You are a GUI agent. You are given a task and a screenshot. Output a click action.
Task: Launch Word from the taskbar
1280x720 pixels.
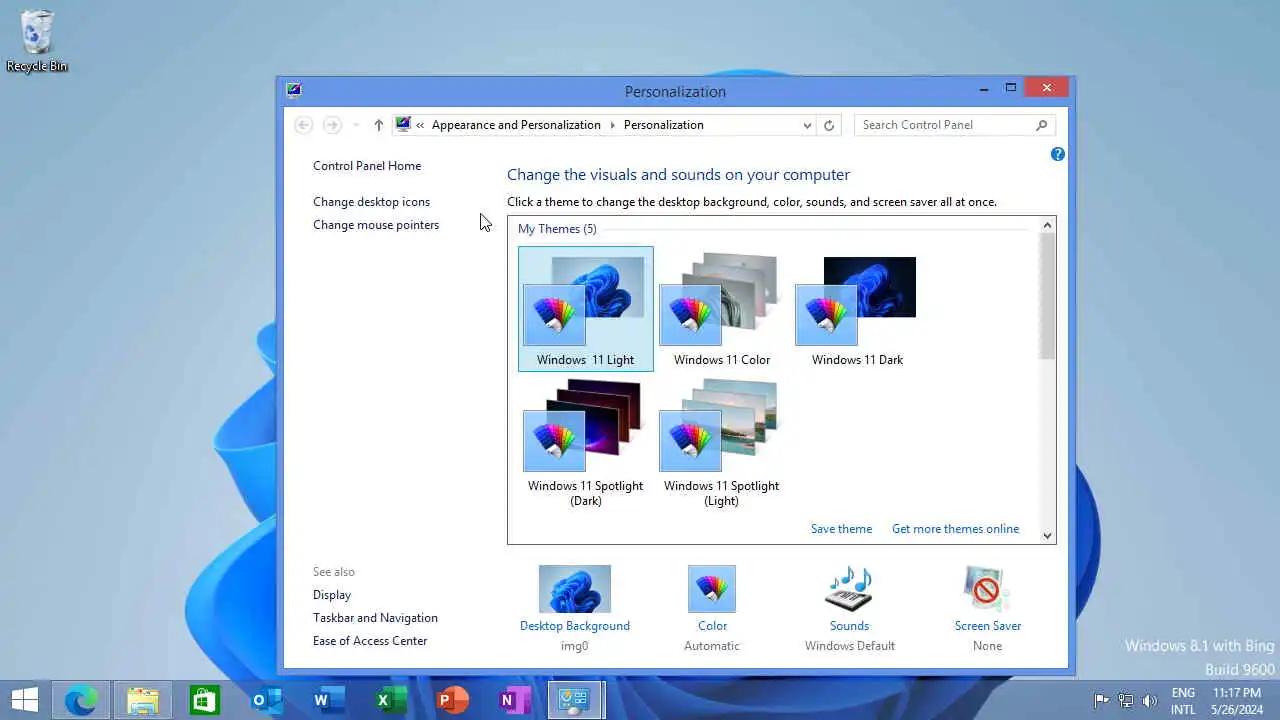click(x=328, y=700)
